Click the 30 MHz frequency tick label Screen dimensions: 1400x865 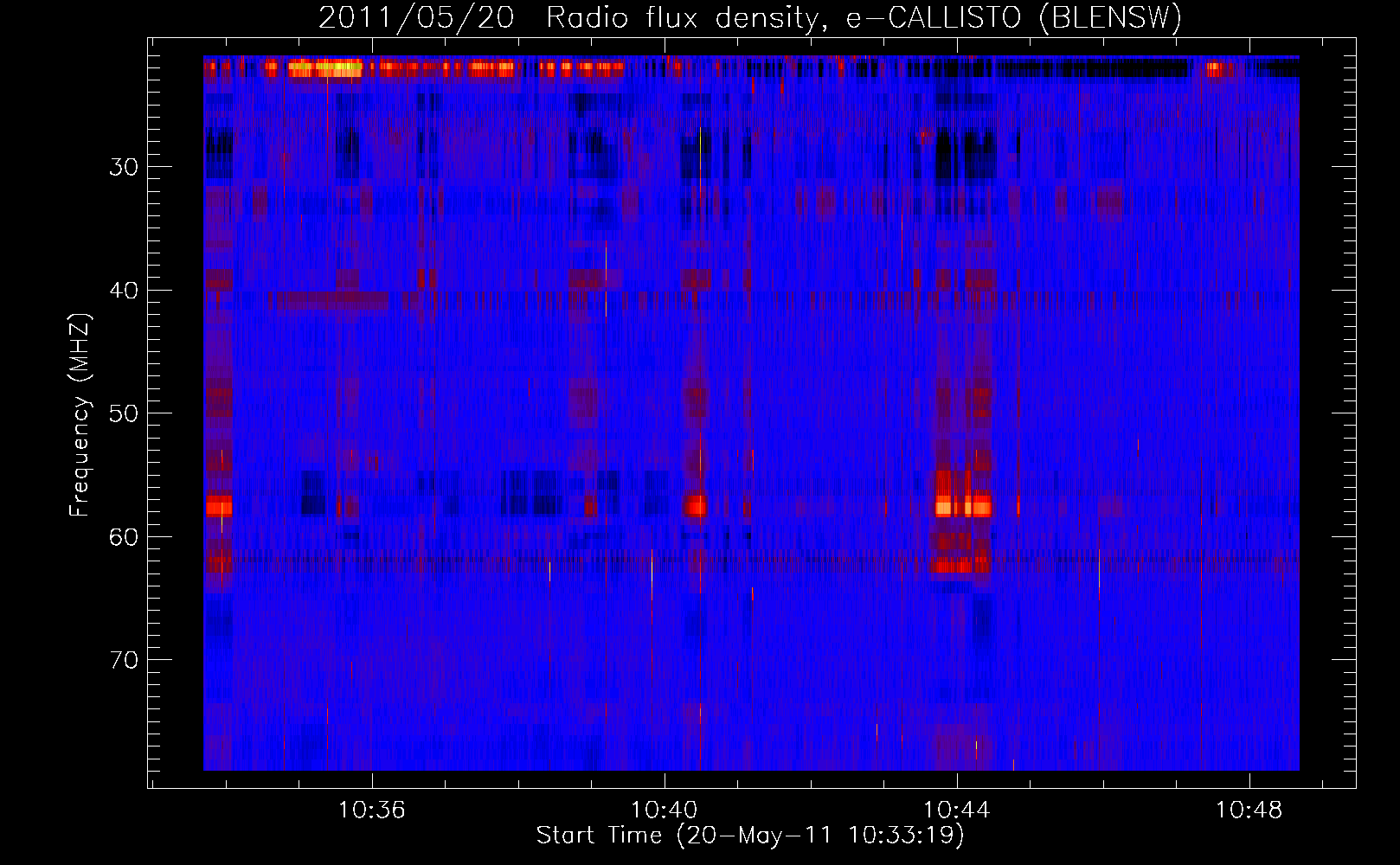(124, 167)
